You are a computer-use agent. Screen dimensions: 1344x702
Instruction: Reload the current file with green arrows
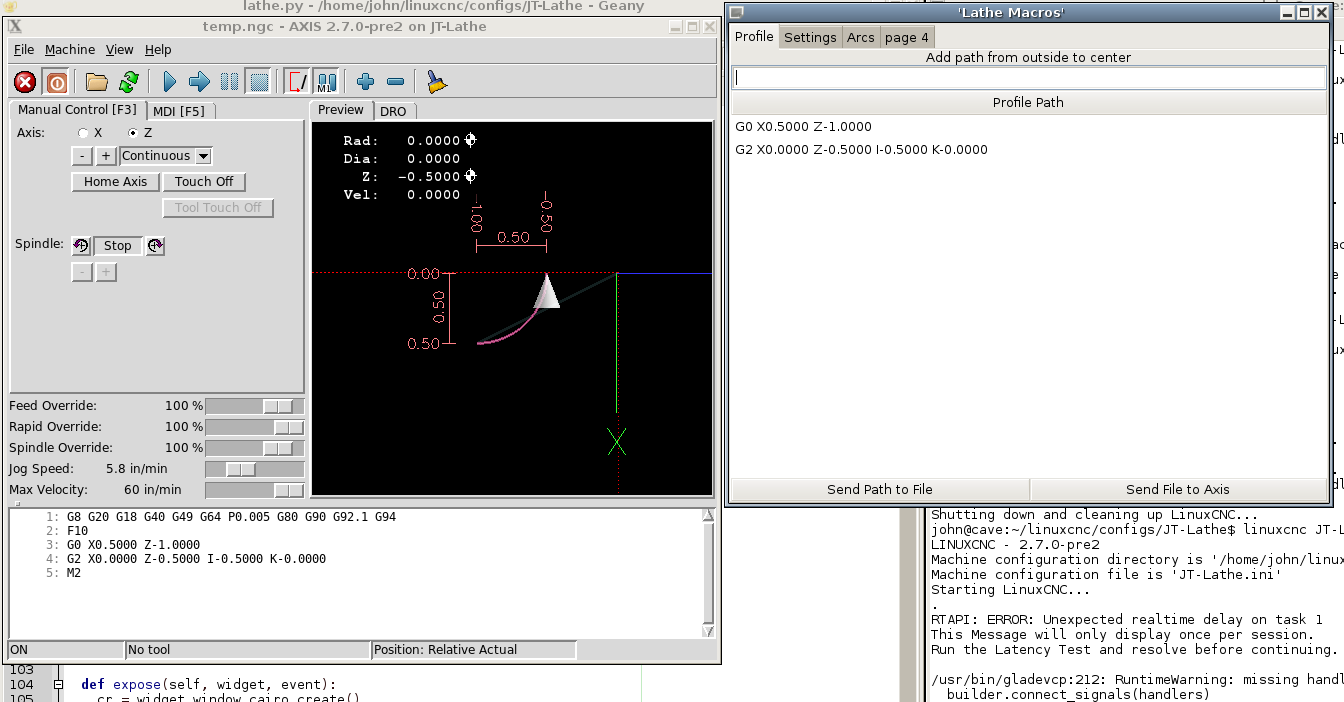point(129,82)
